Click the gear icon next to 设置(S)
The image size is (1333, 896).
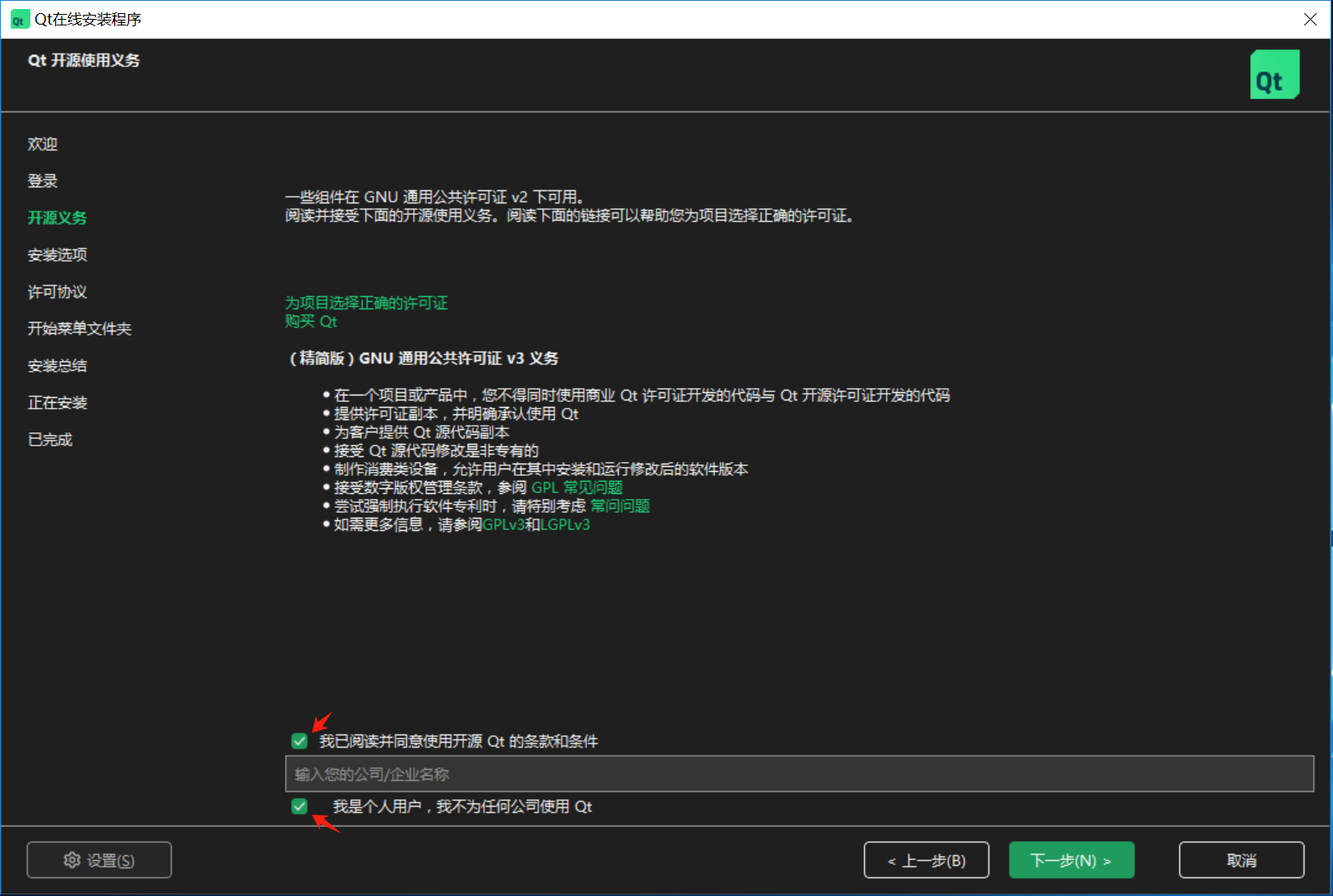tap(72, 860)
